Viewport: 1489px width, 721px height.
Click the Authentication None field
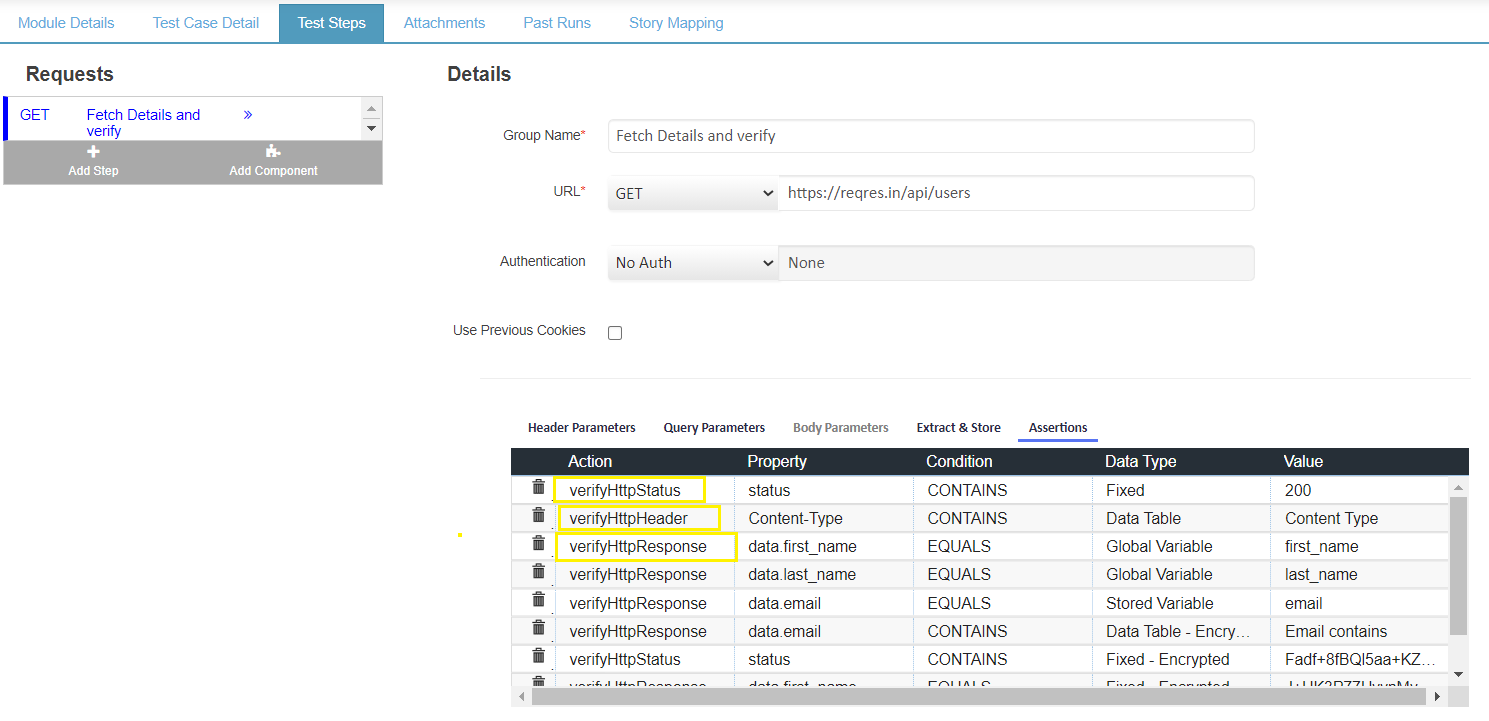(x=1016, y=263)
